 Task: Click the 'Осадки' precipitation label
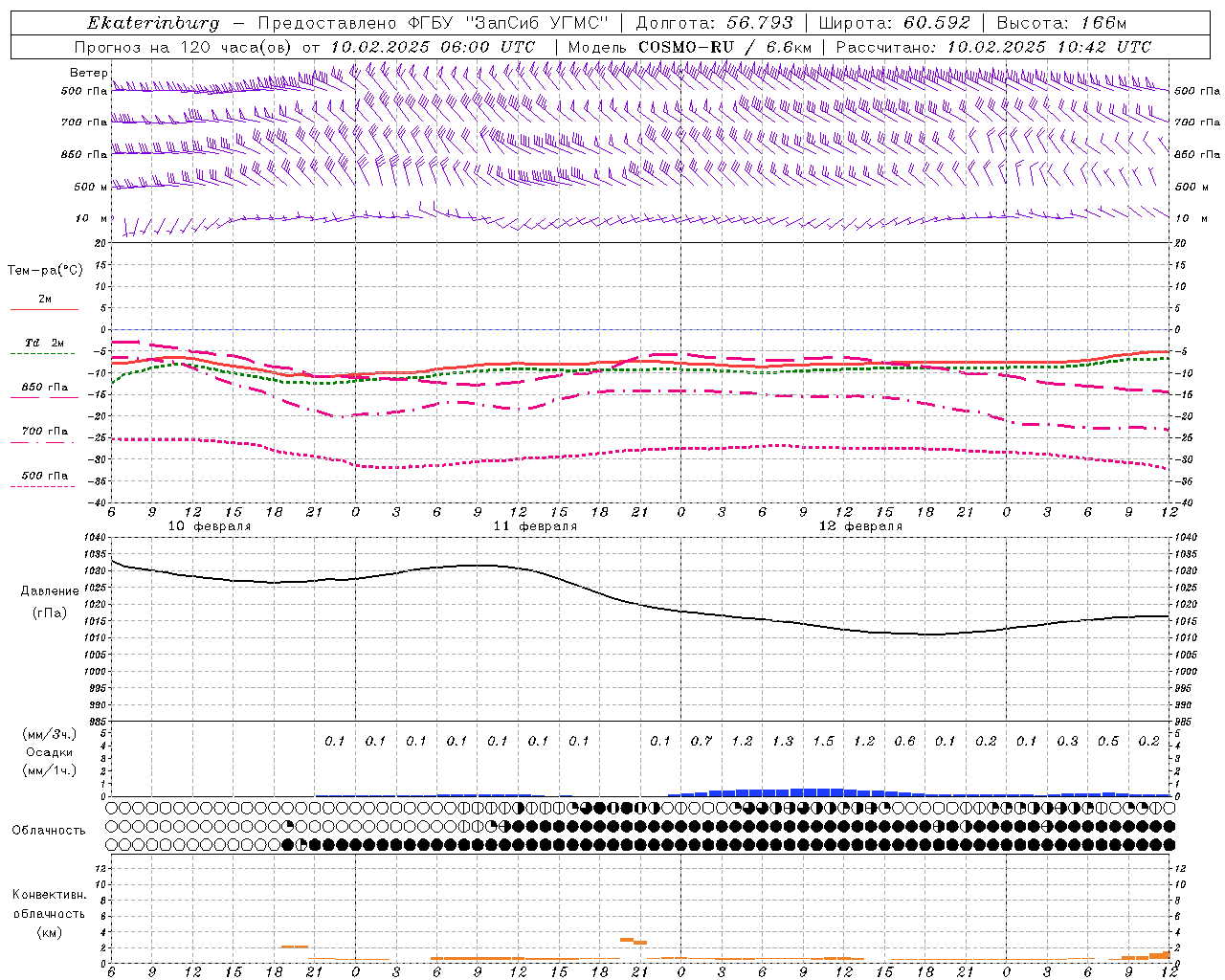coord(50,752)
